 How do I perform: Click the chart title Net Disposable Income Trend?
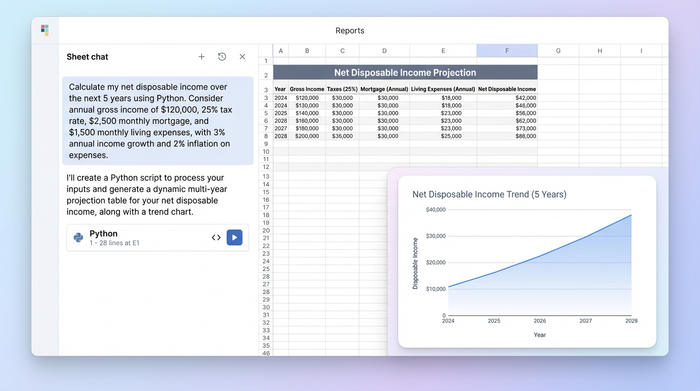489,194
